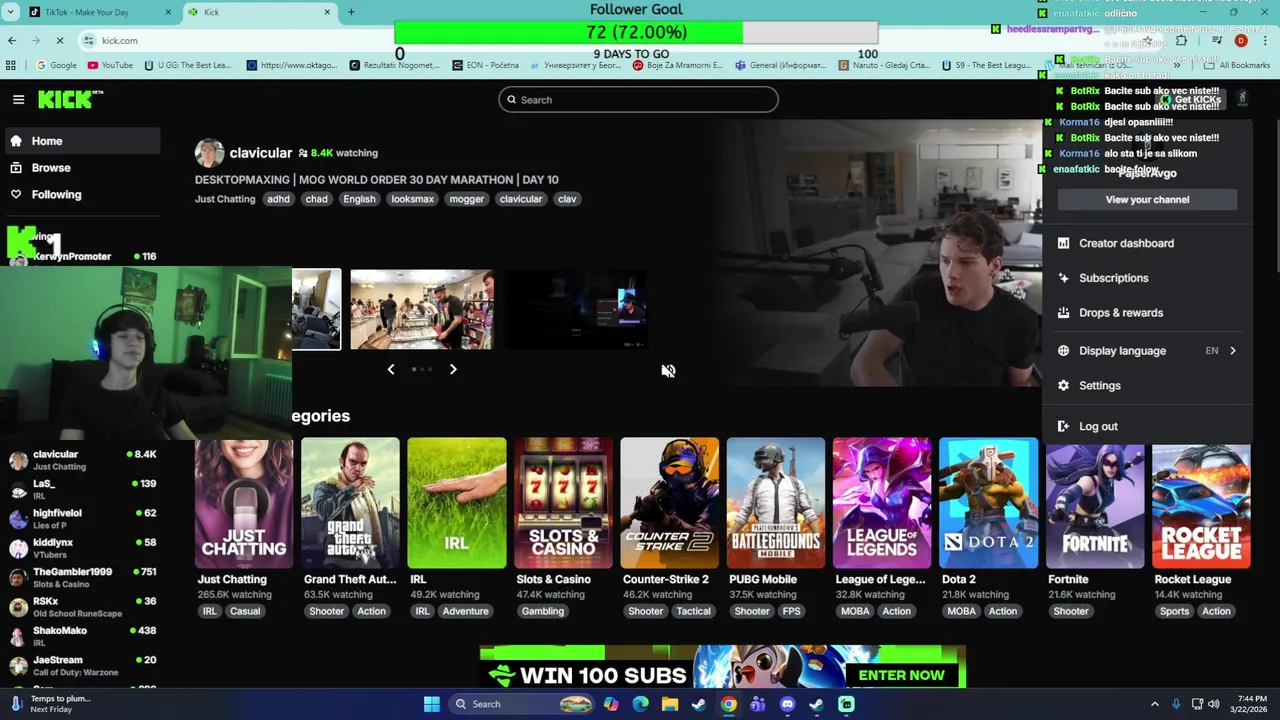
Task: Go to next carousel stream
Action: pyautogui.click(x=453, y=369)
